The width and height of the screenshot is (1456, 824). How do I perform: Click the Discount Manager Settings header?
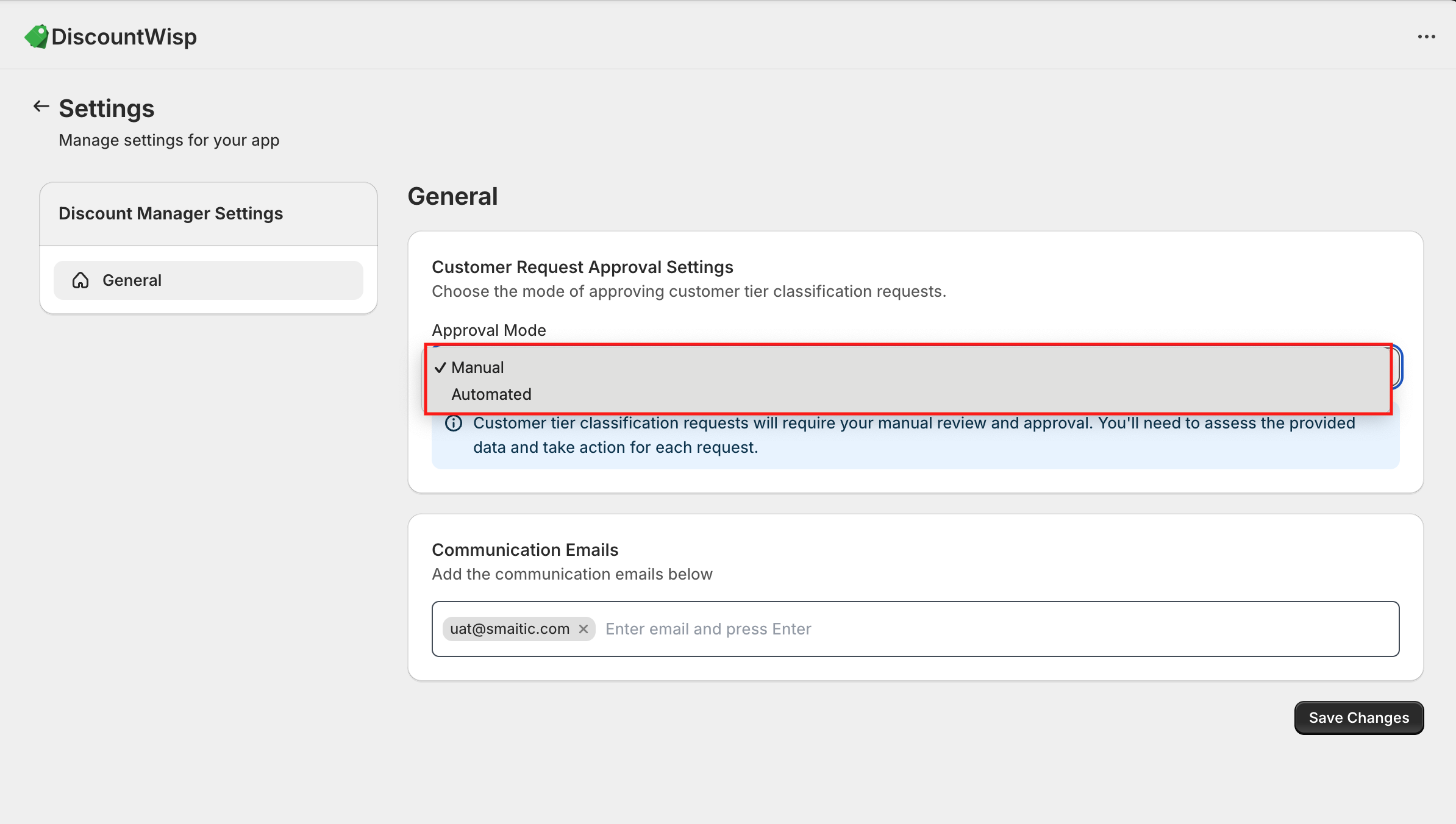171,213
